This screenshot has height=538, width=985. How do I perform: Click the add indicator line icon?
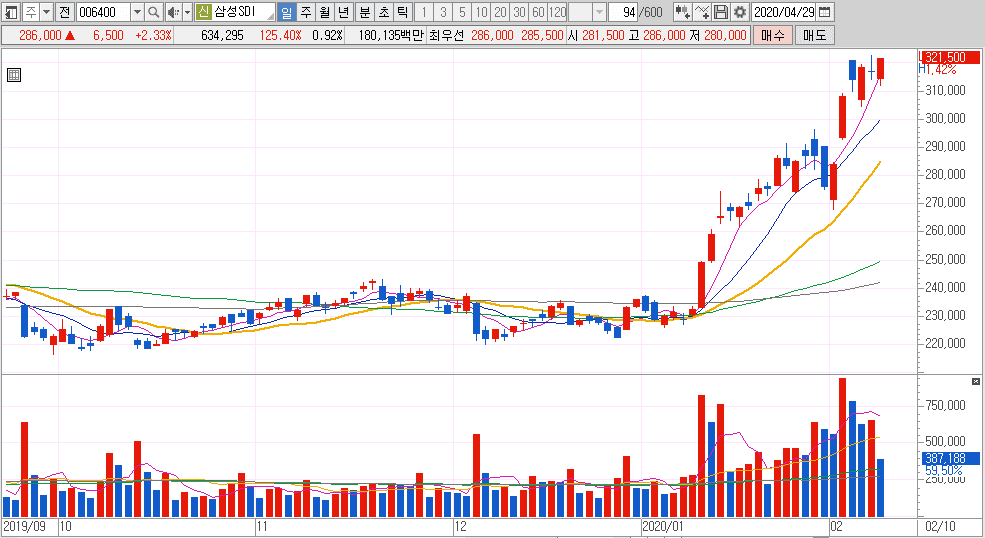(702, 12)
